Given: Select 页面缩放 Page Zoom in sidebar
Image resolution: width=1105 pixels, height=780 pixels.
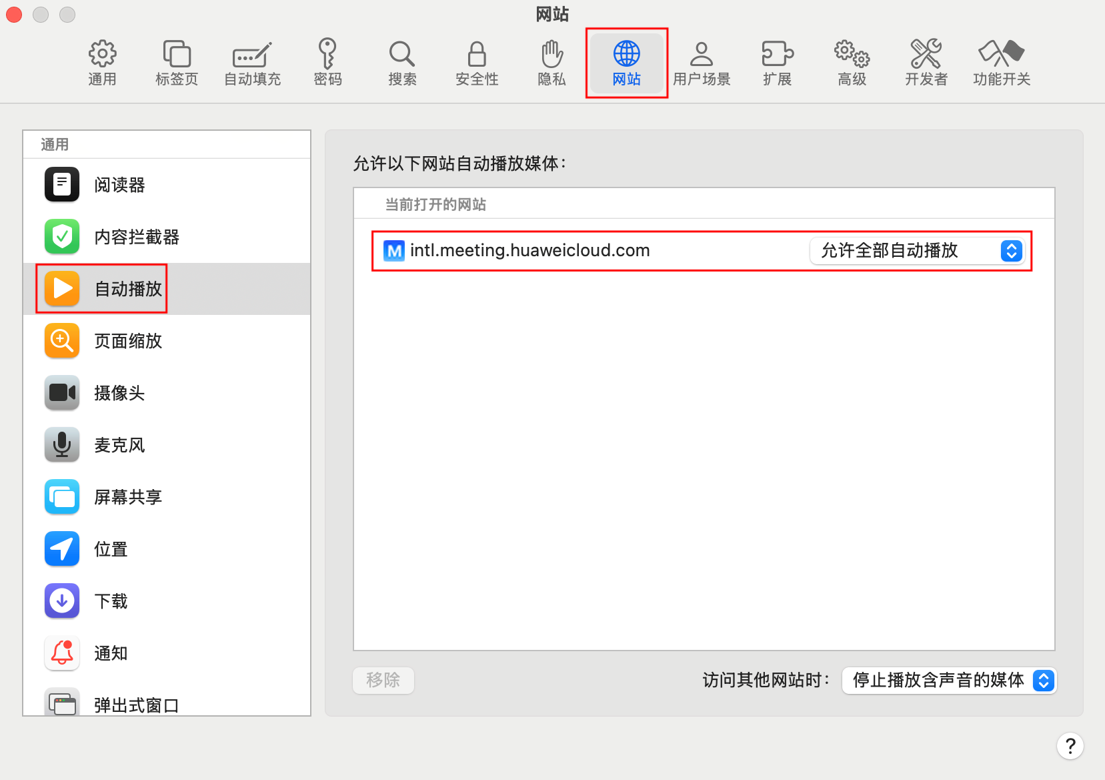Looking at the screenshot, I should 167,341.
